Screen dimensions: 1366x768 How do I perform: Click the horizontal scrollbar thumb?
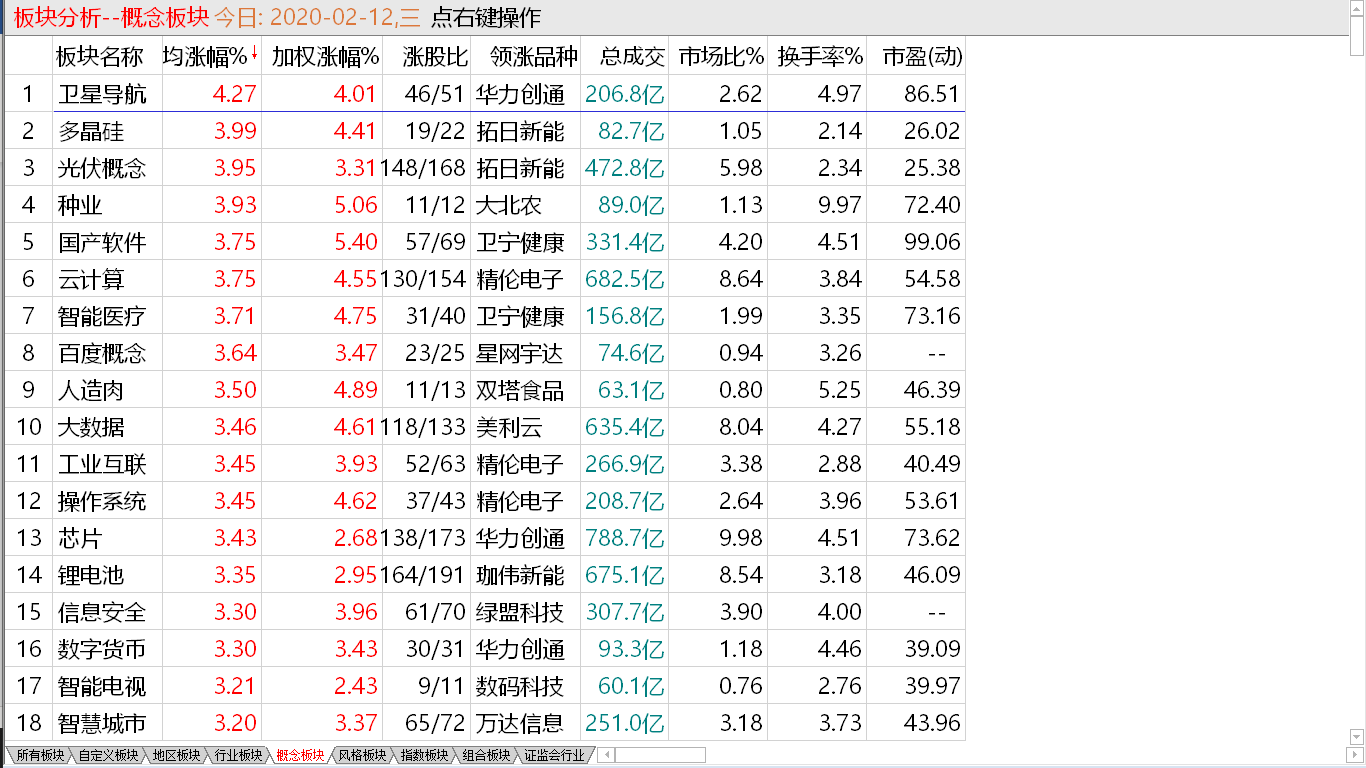point(660,755)
